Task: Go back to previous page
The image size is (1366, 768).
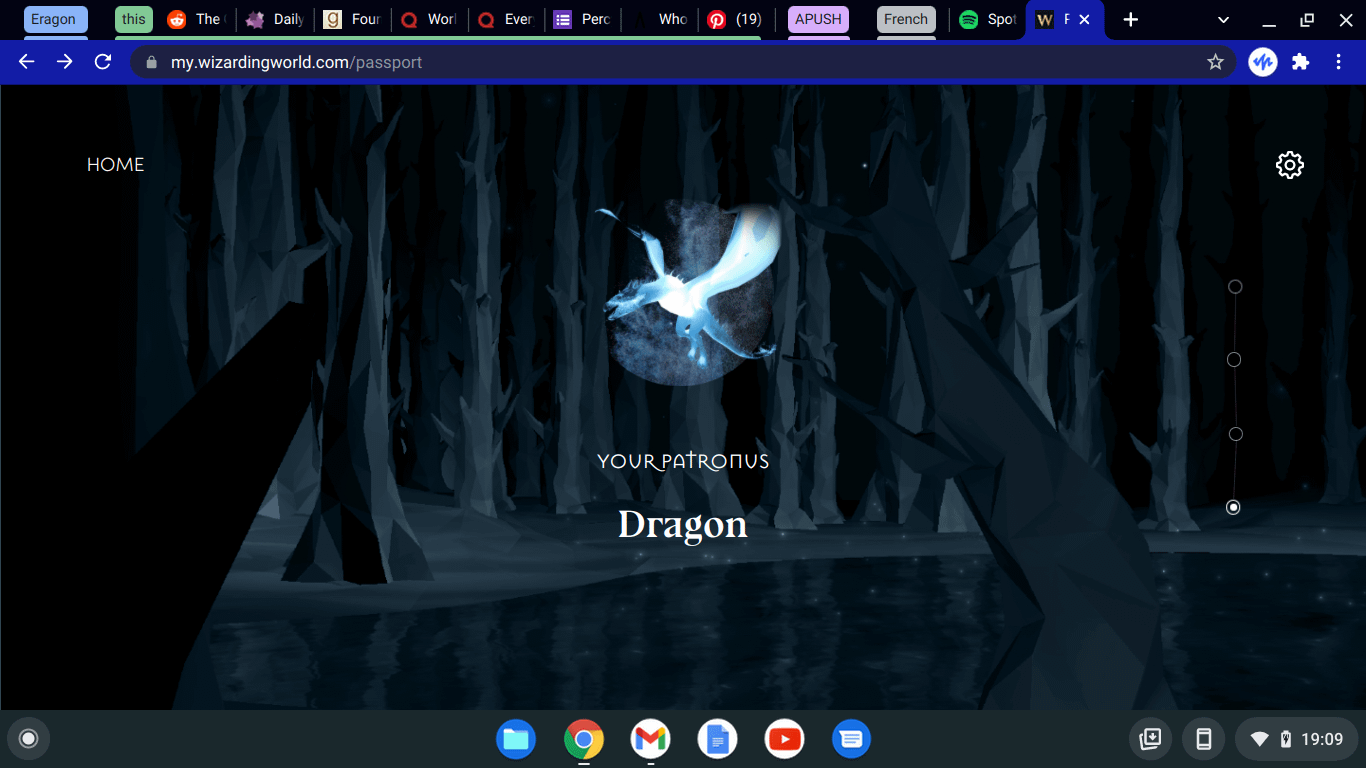Action: tap(26, 62)
